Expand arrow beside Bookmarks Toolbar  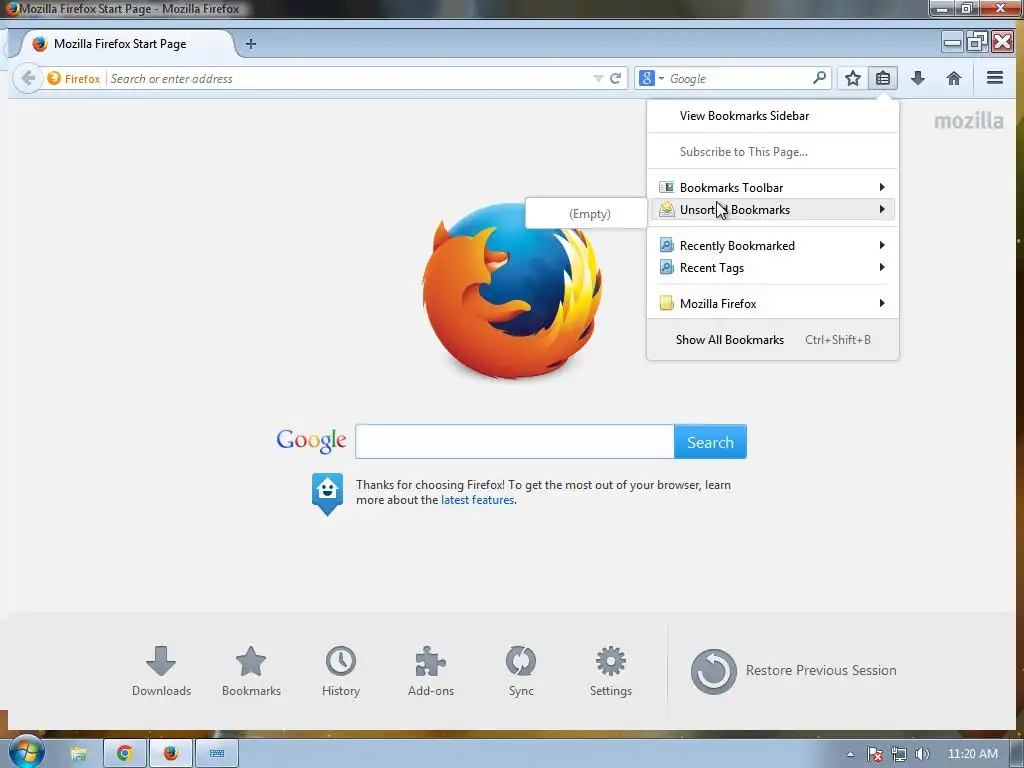(x=882, y=187)
